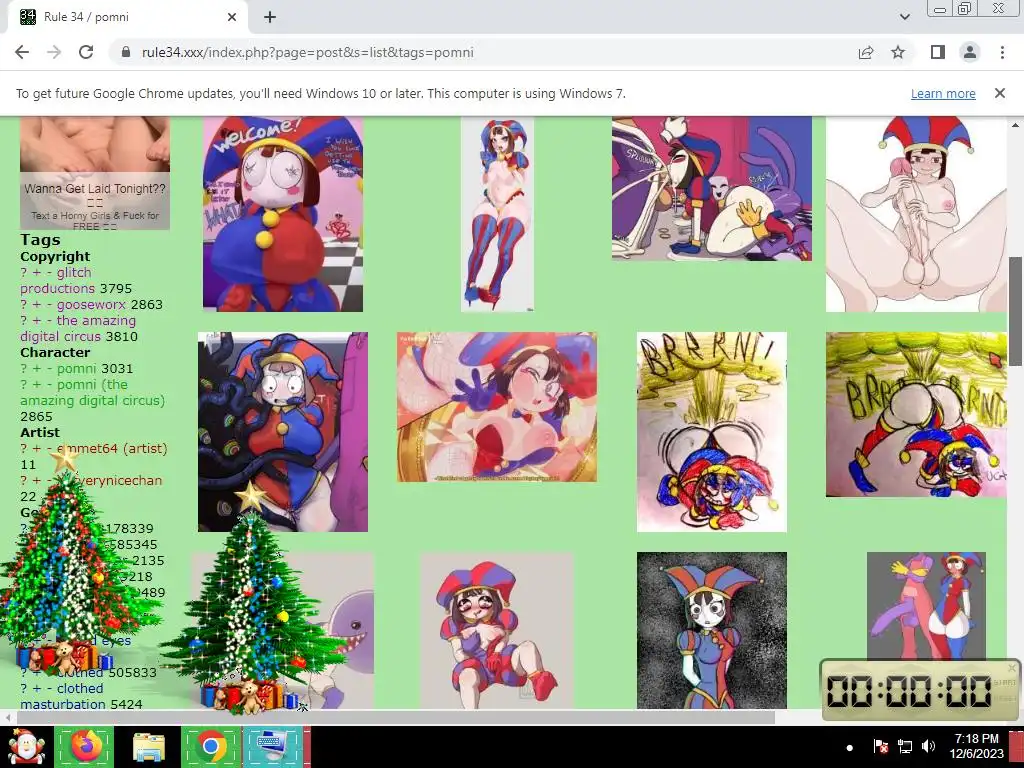Click the vertical page scrollbar thumb
The width and height of the screenshot is (1024, 768).
[1016, 311]
